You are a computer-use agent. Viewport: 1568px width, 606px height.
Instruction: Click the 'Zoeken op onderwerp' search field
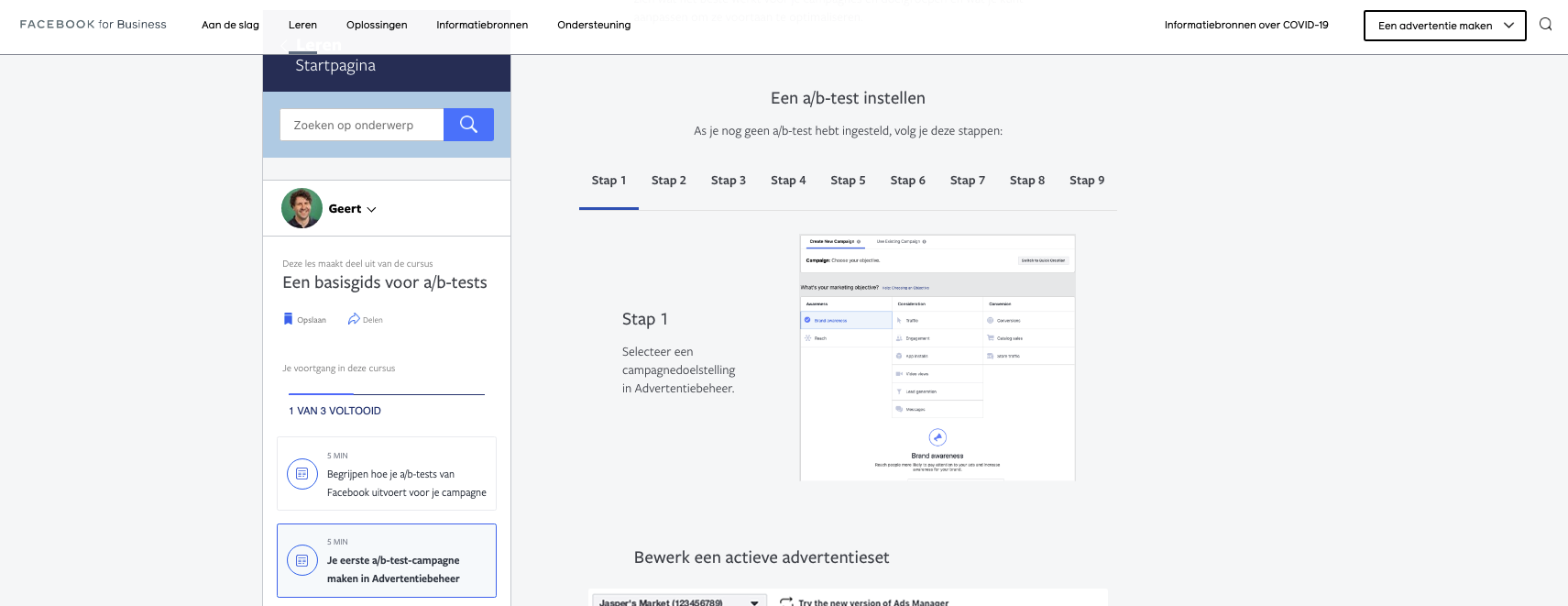(x=362, y=125)
